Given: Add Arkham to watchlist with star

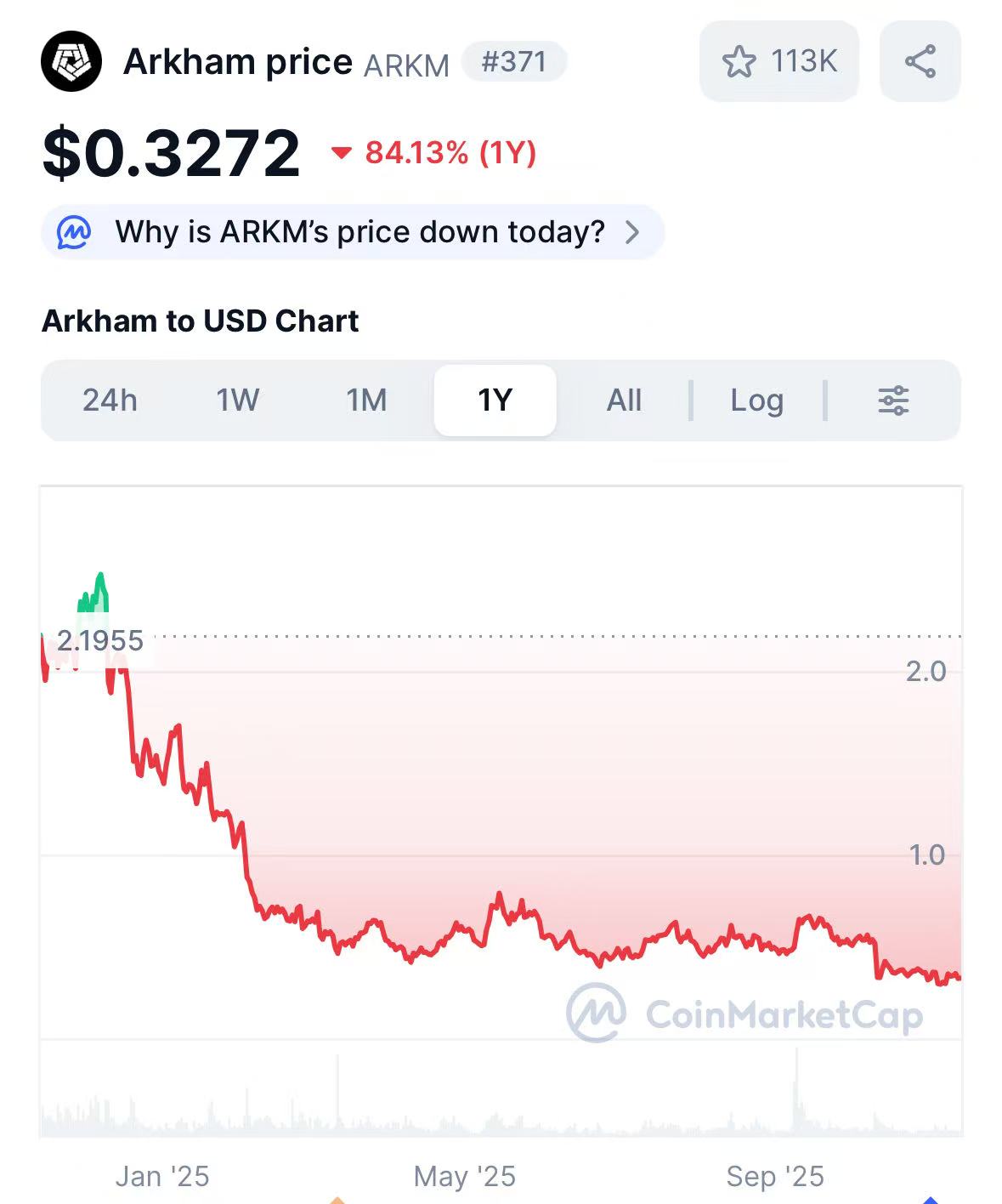Looking at the screenshot, I should click(738, 62).
